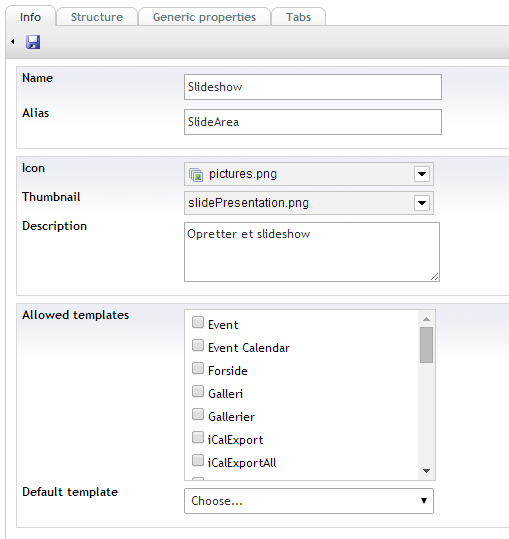
Task: Toggle the Galleri template checkbox
Action: (x=198, y=392)
